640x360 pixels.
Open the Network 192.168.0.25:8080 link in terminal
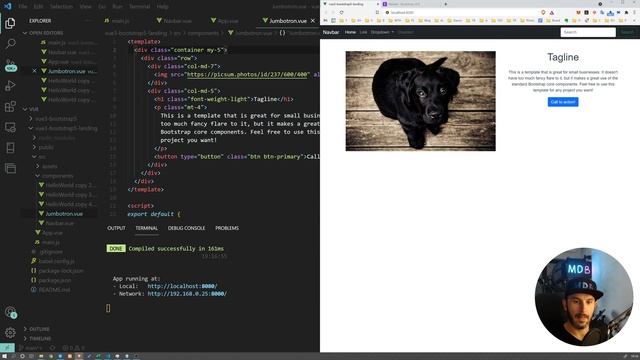point(187,293)
